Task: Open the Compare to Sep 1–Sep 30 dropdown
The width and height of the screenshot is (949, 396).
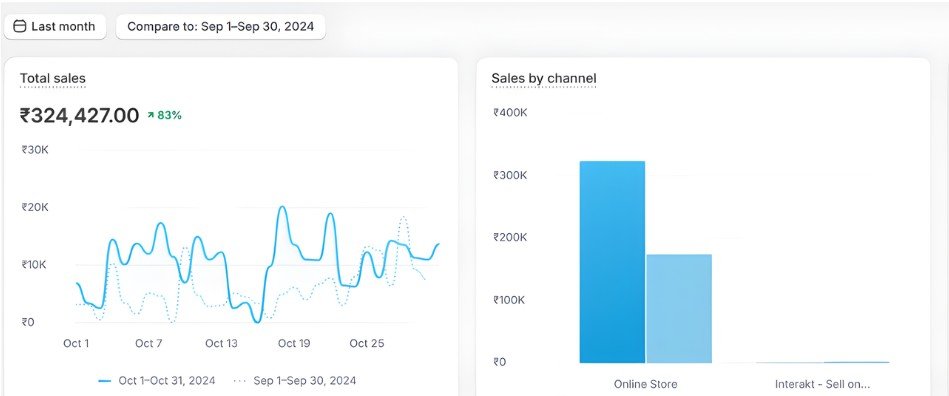Action: (220, 27)
